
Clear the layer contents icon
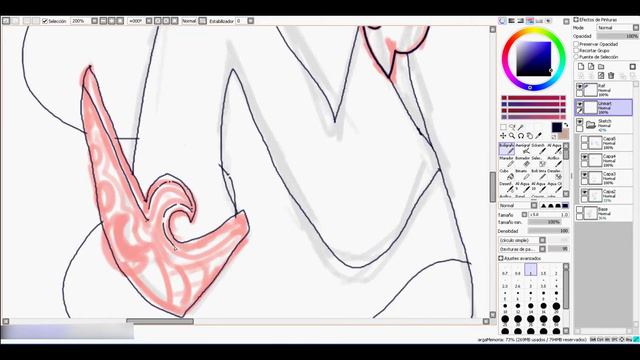click(x=601, y=76)
